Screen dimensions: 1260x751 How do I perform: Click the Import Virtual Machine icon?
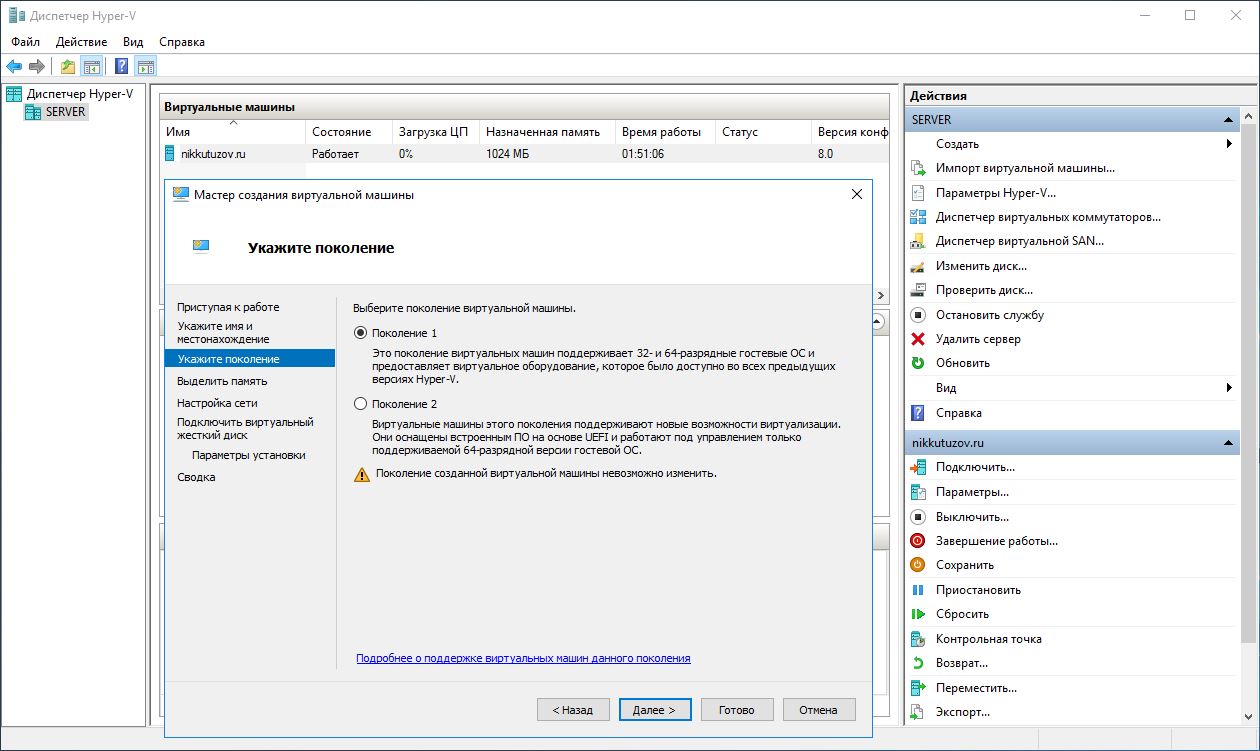point(918,168)
